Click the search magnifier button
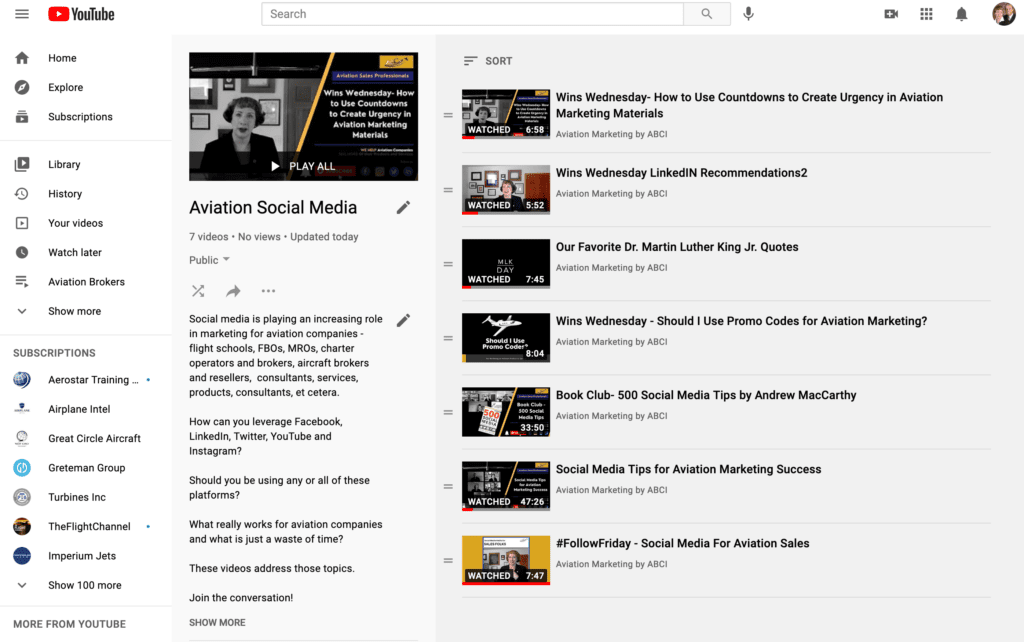This screenshot has height=642, width=1024. click(x=707, y=14)
